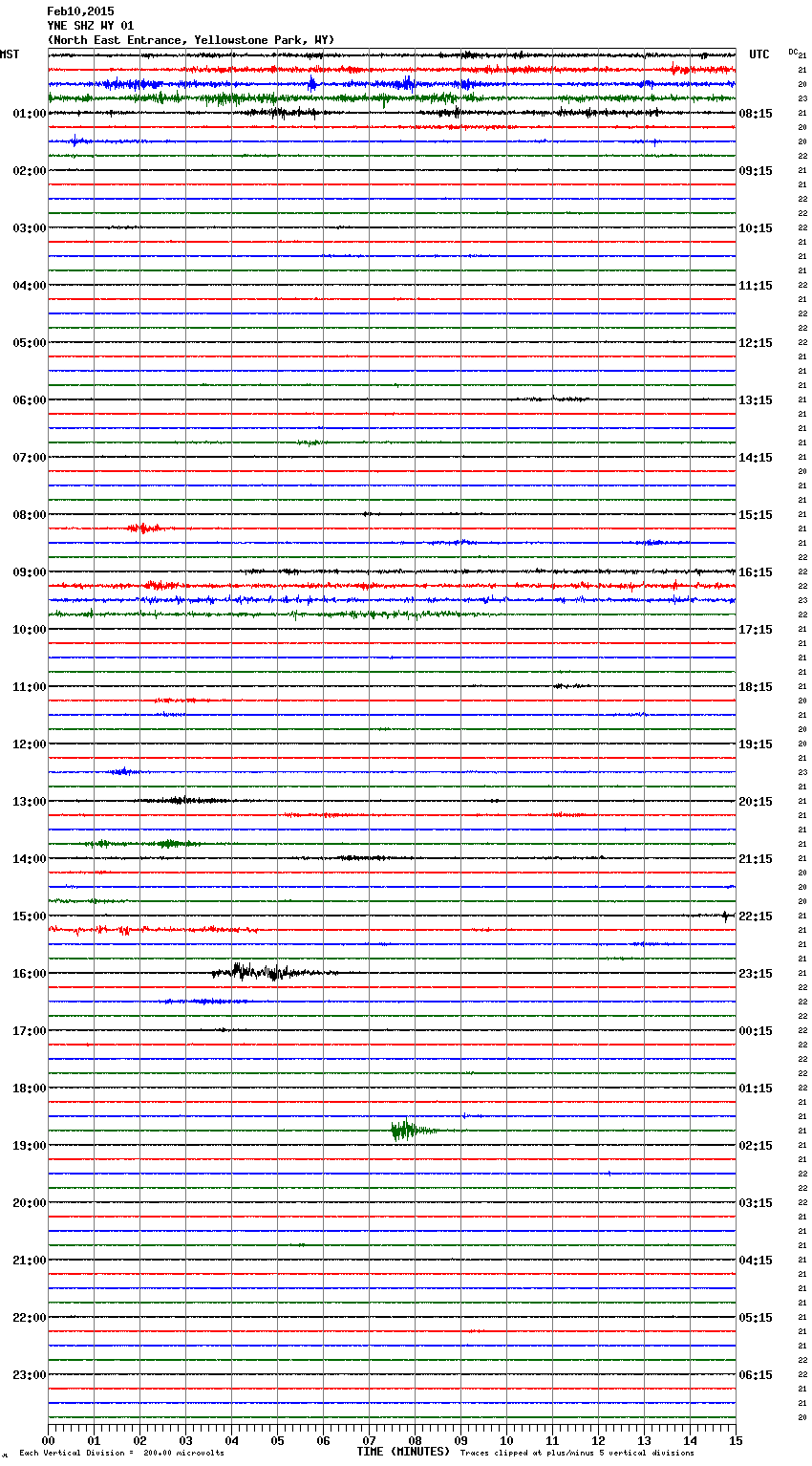Select the 19:00 MST row label

tap(30, 1146)
